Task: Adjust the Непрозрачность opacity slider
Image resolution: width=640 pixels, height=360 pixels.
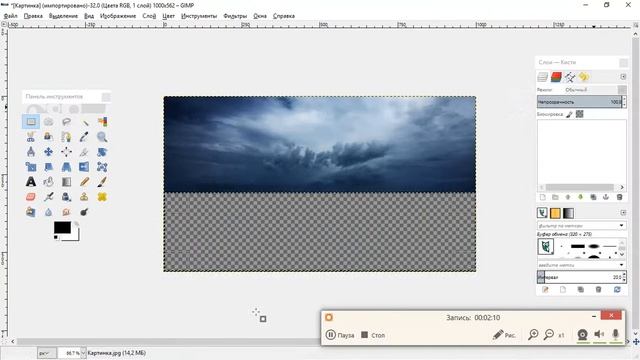Action: pos(579,102)
